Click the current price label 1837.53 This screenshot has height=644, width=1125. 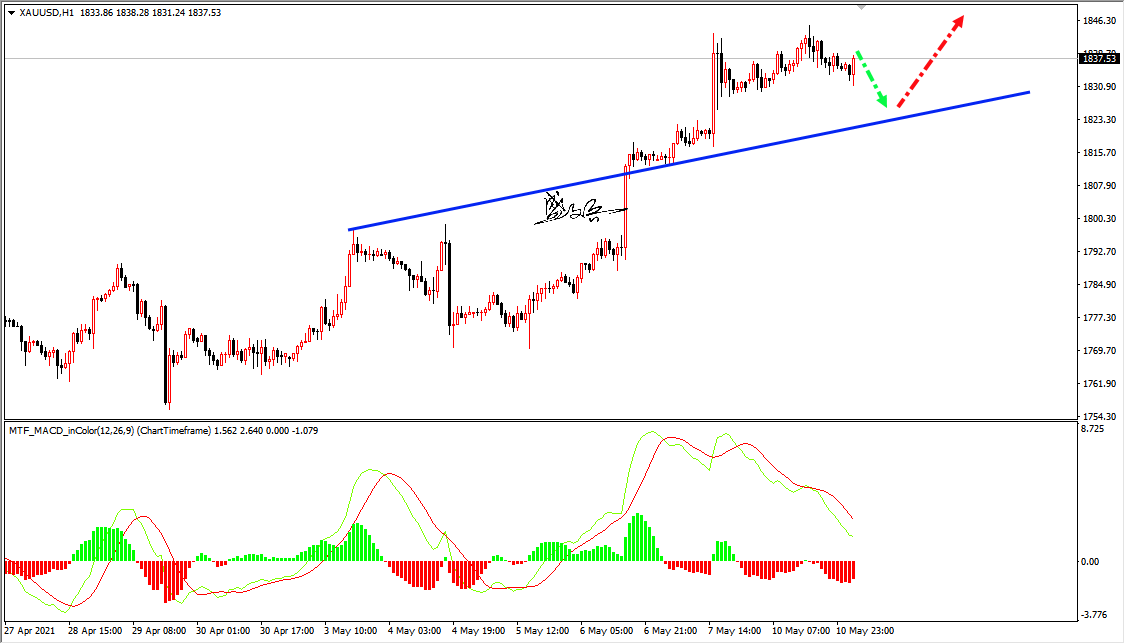click(x=1099, y=59)
